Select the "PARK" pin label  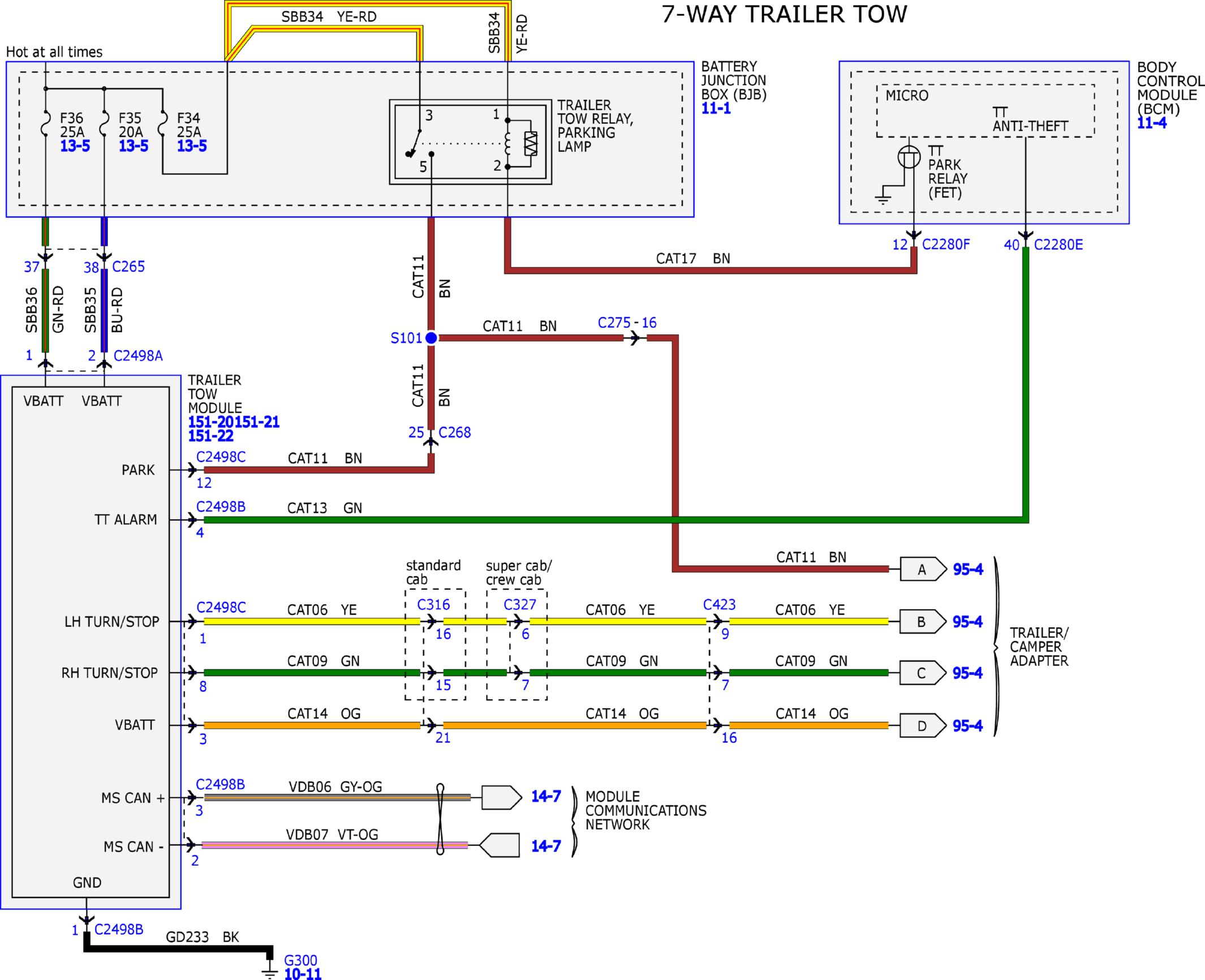(138, 470)
